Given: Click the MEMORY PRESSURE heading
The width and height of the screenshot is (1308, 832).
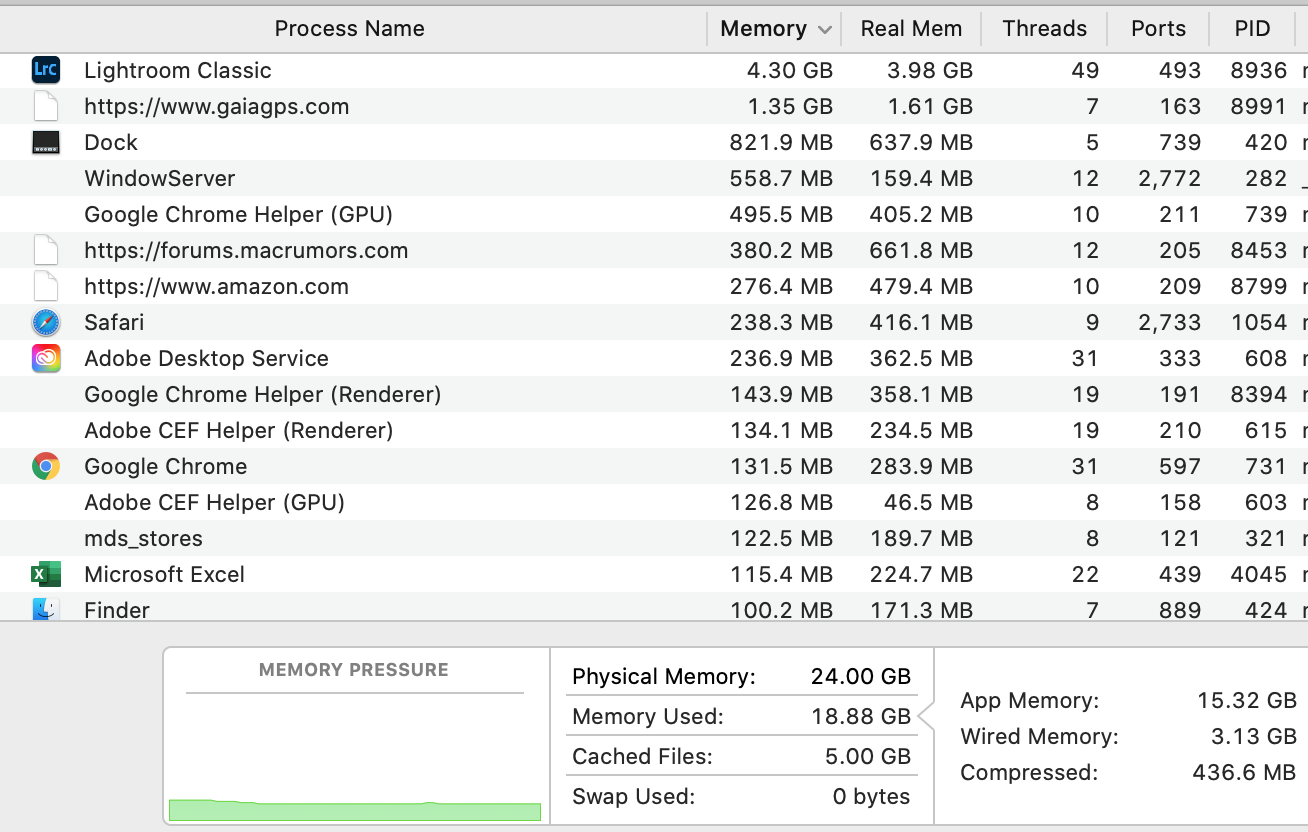Looking at the screenshot, I should 354,670.
